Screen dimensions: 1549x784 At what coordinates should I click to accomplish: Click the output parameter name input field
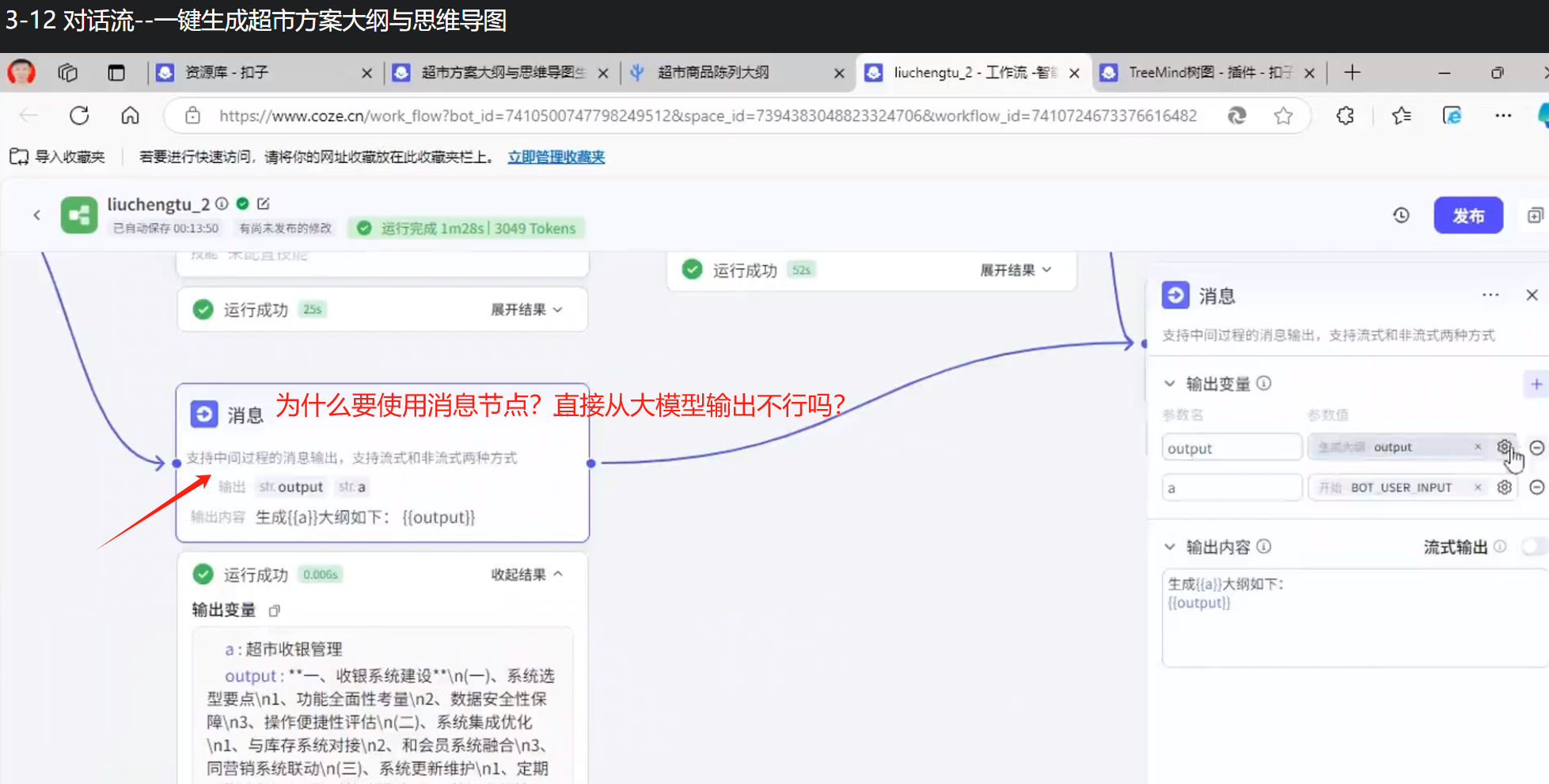point(1232,447)
